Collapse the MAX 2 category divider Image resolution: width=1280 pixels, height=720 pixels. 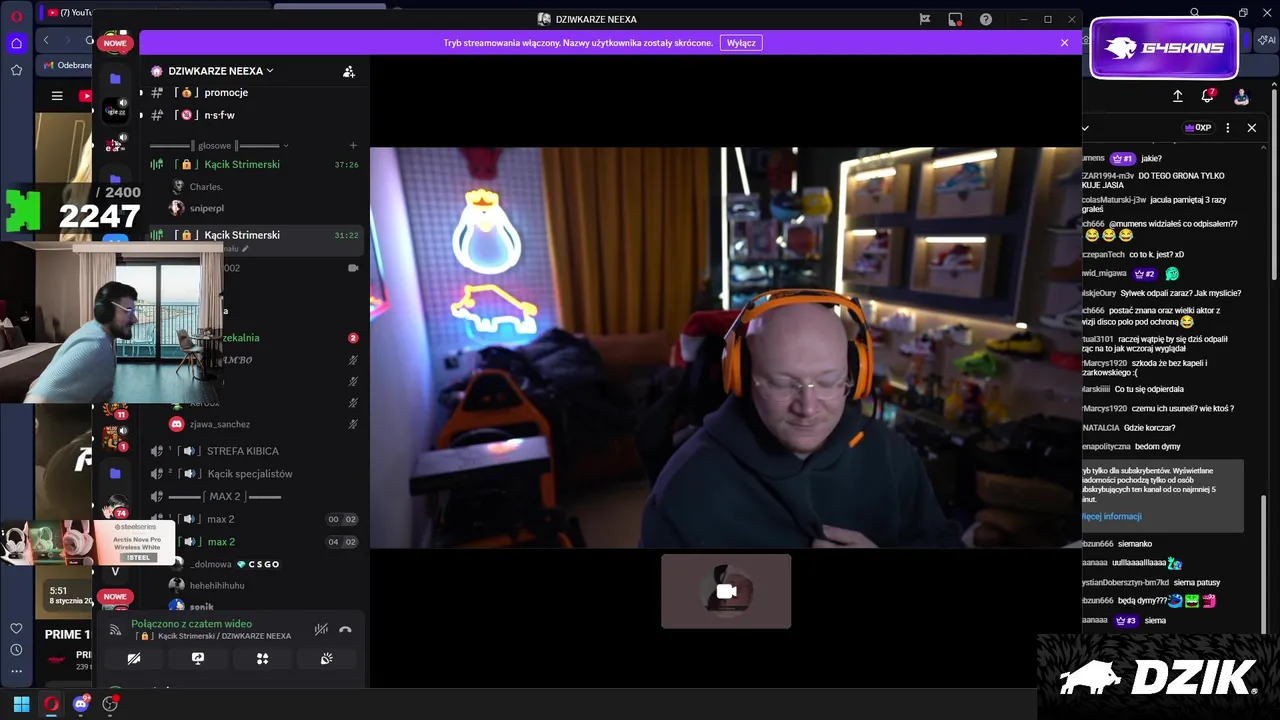click(224, 497)
